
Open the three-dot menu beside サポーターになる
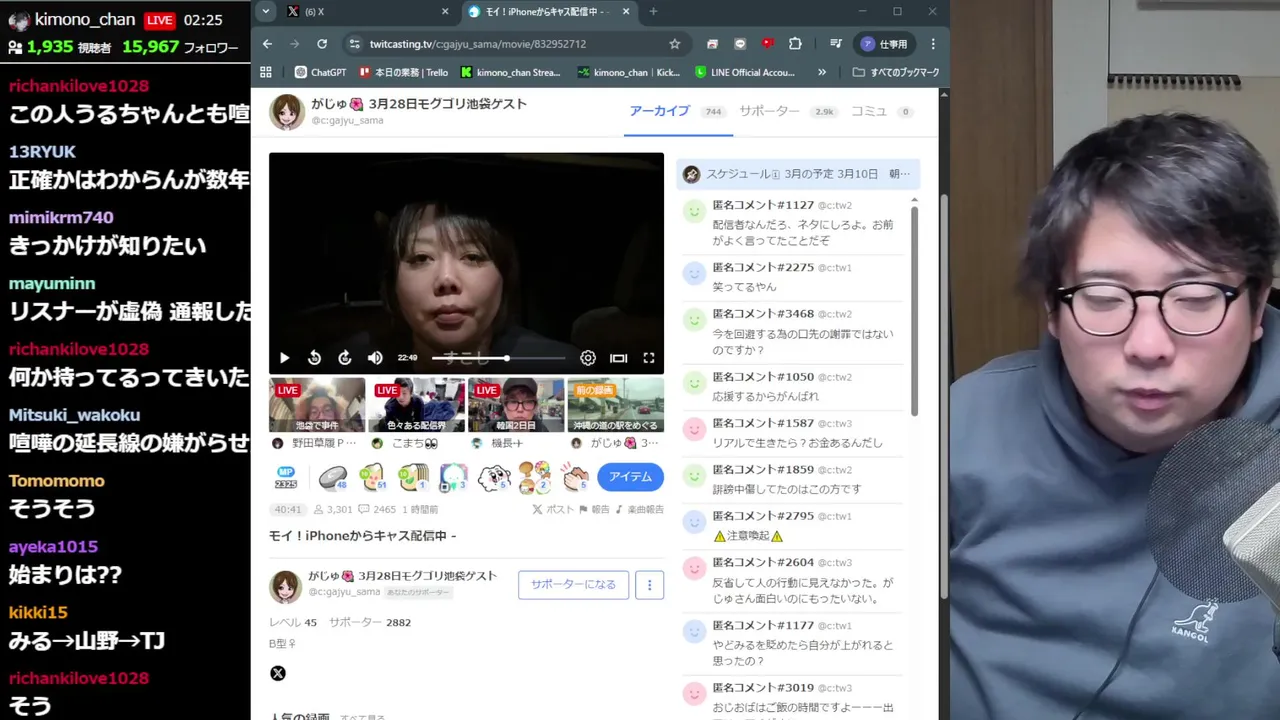tap(649, 584)
